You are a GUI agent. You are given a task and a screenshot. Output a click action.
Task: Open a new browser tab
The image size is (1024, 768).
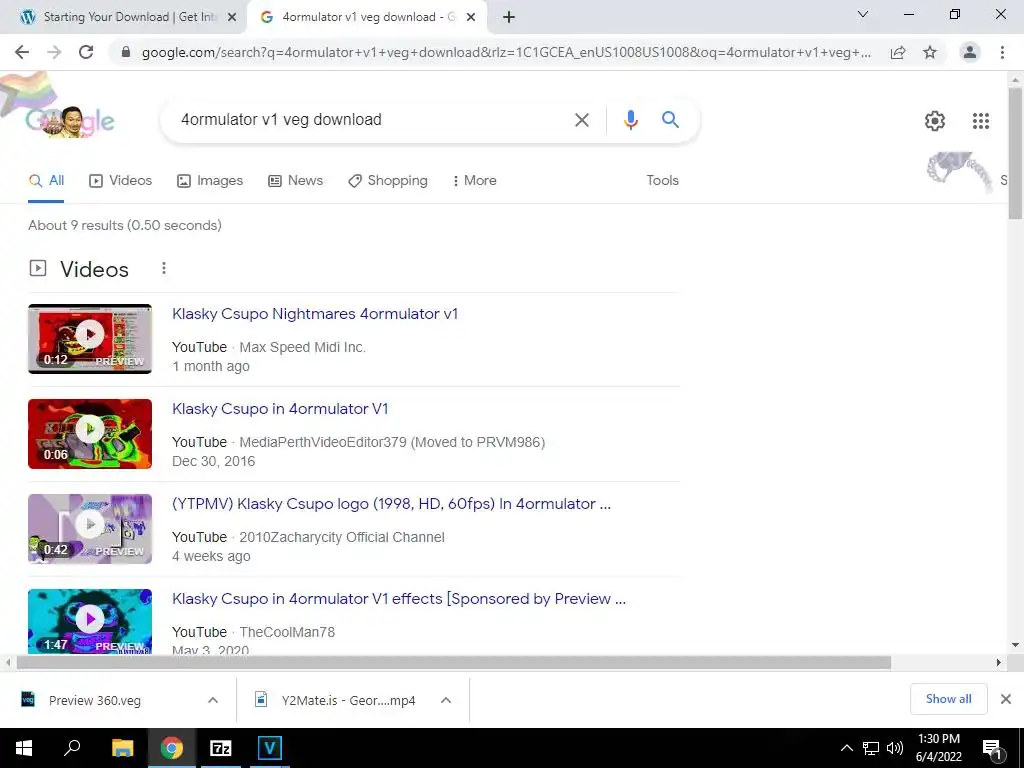tap(509, 18)
